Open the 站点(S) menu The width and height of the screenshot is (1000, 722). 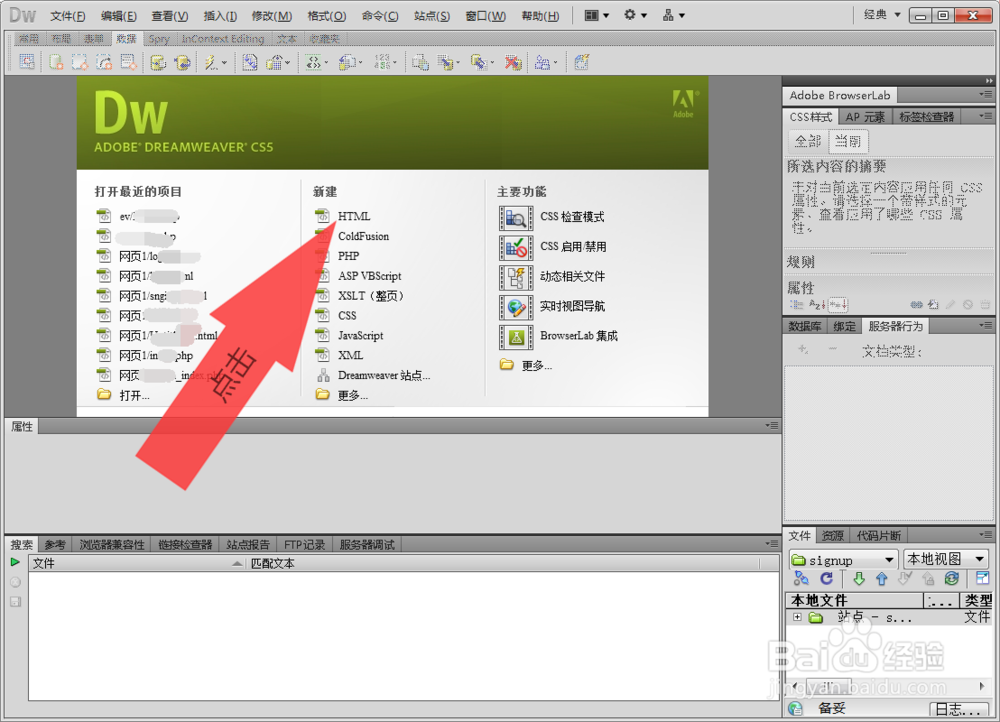(x=432, y=16)
